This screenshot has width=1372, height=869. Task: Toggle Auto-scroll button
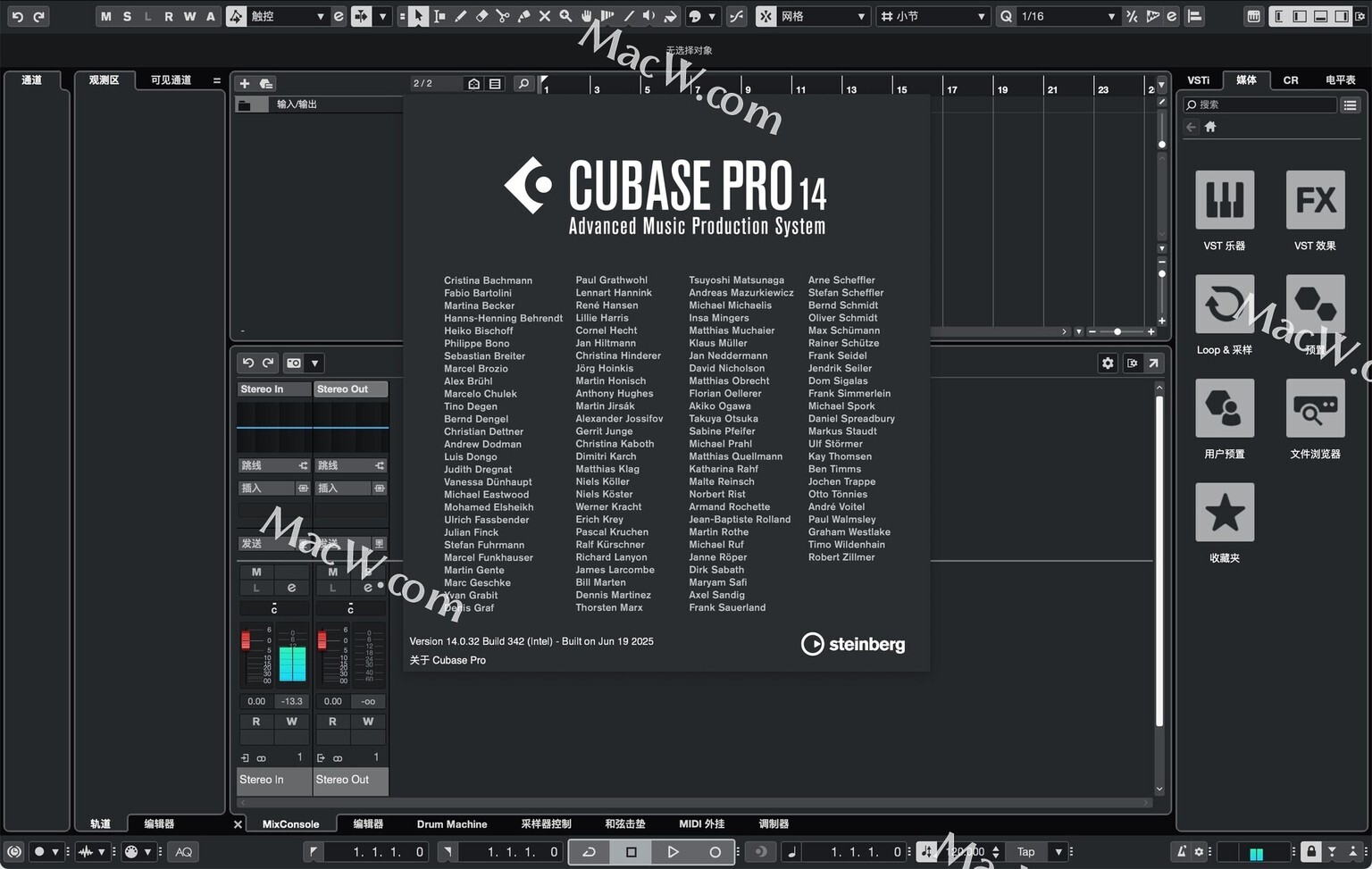(x=361, y=16)
